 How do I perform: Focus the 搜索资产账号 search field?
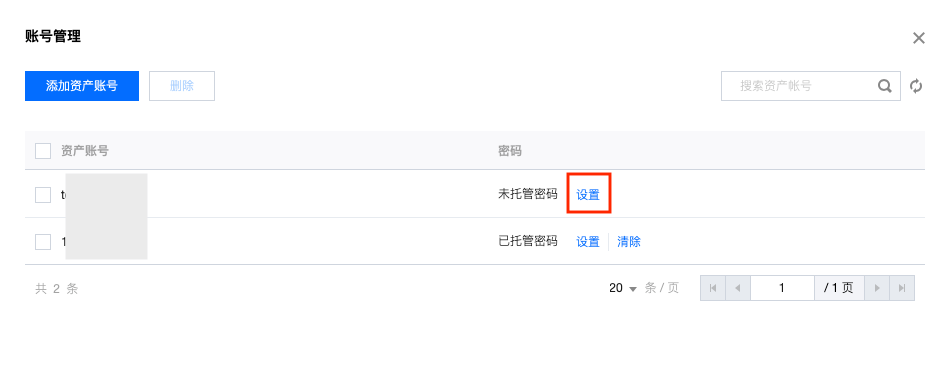click(x=799, y=86)
